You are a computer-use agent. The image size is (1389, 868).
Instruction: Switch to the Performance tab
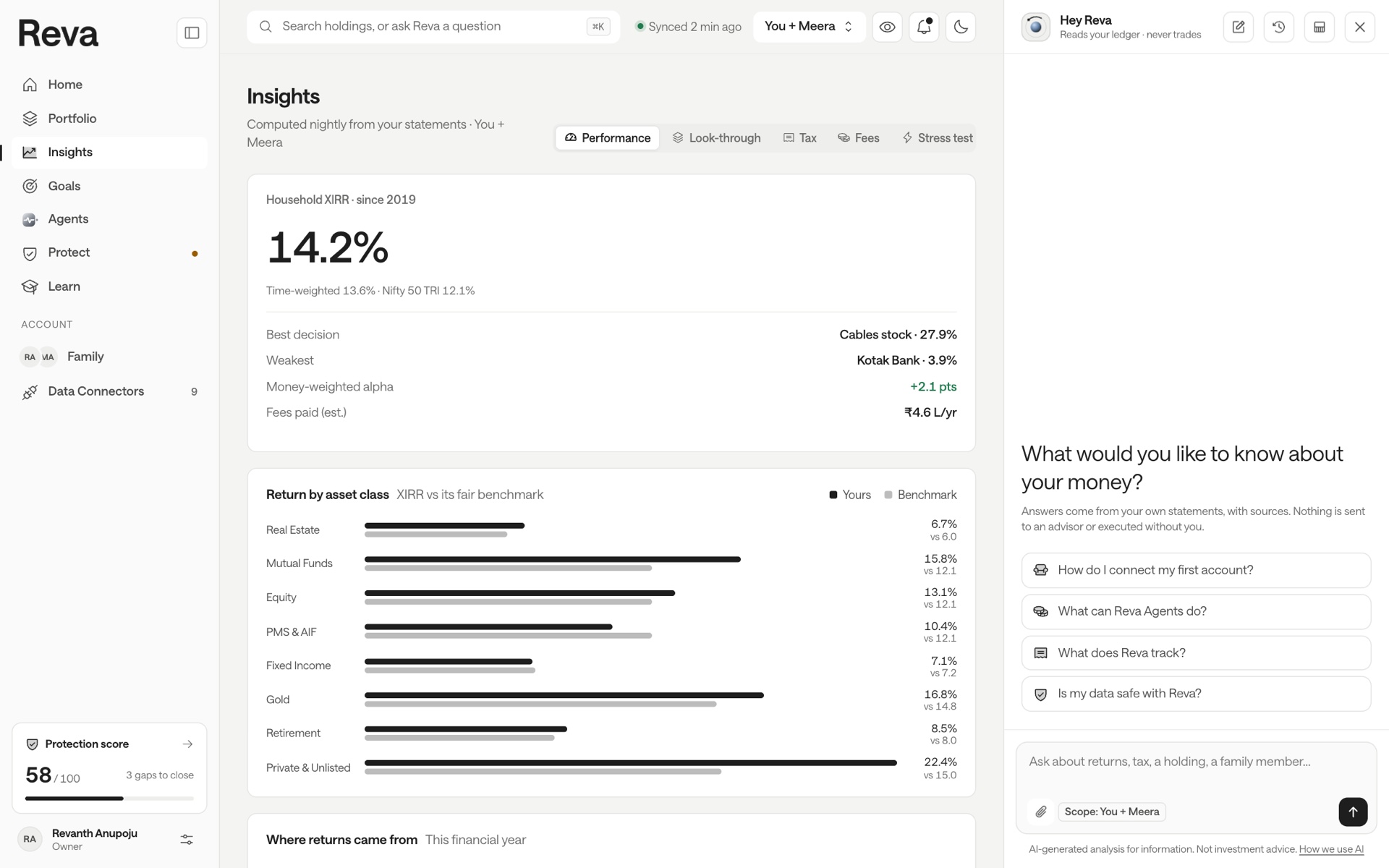[x=608, y=138]
